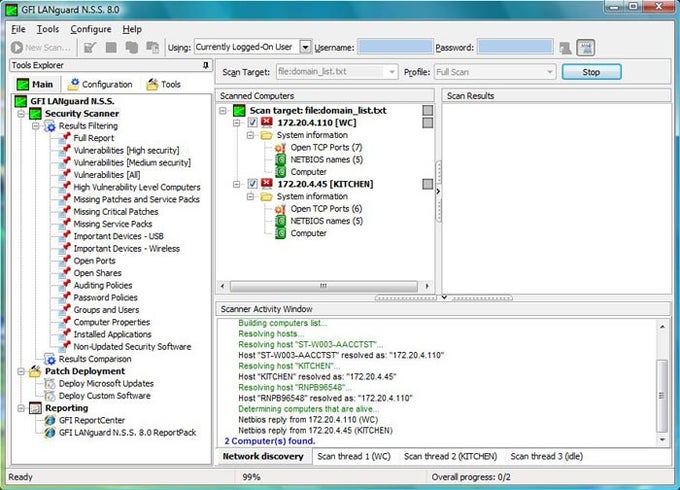
Task: Switch to Scan thread 3 (idle) tab
Action: 546,456
